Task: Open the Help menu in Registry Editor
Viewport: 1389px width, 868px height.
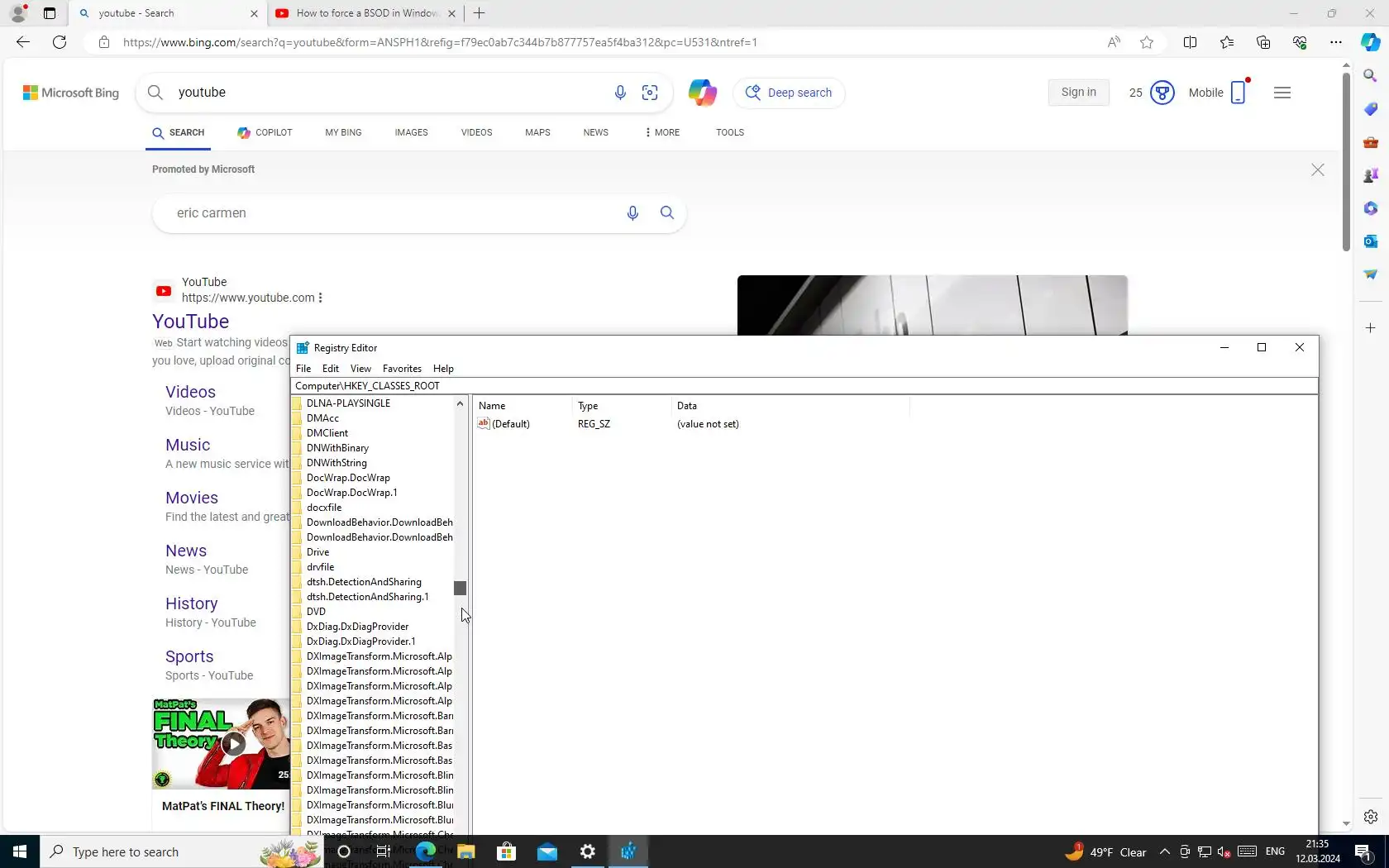Action: [x=443, y=369]
